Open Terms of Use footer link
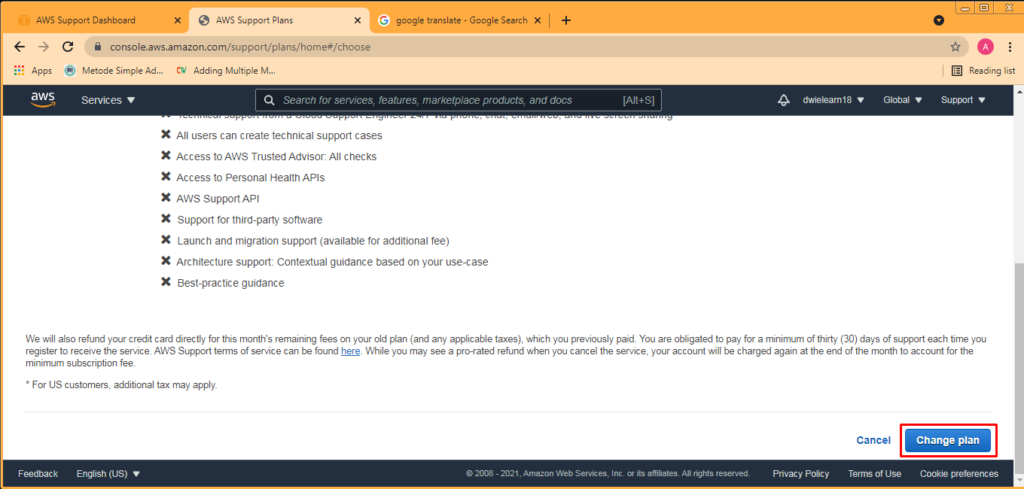Screen dimensions: 1024x489 (874, 473)
